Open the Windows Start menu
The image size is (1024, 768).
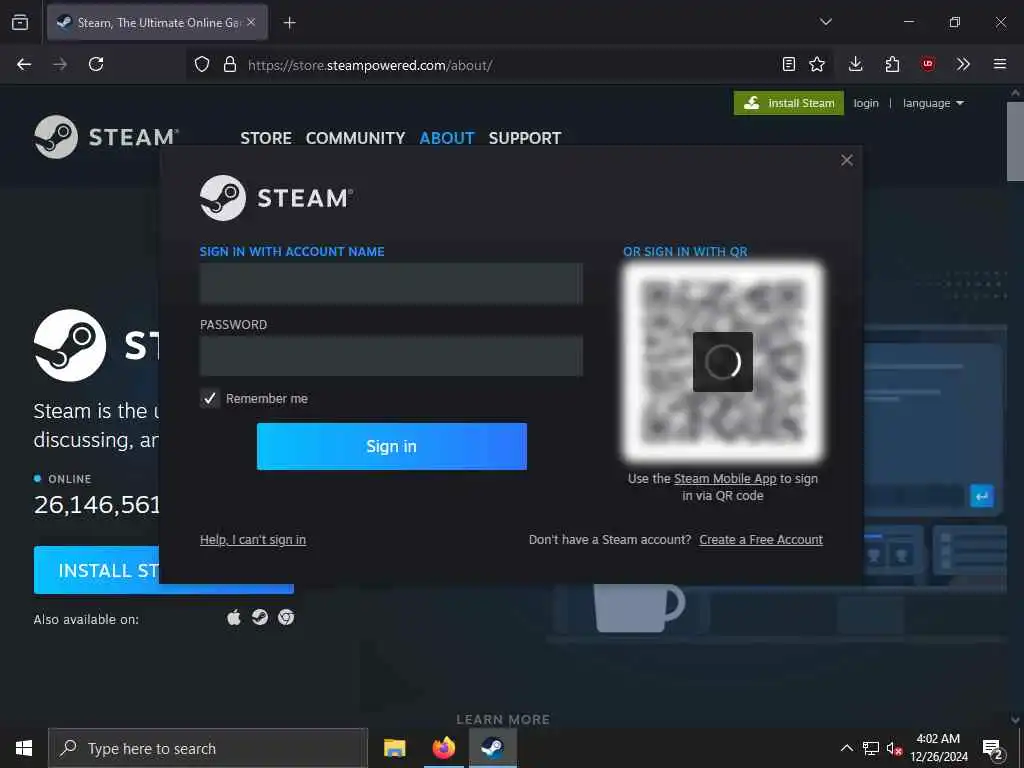pyautogui.click(x=24, y=748)
